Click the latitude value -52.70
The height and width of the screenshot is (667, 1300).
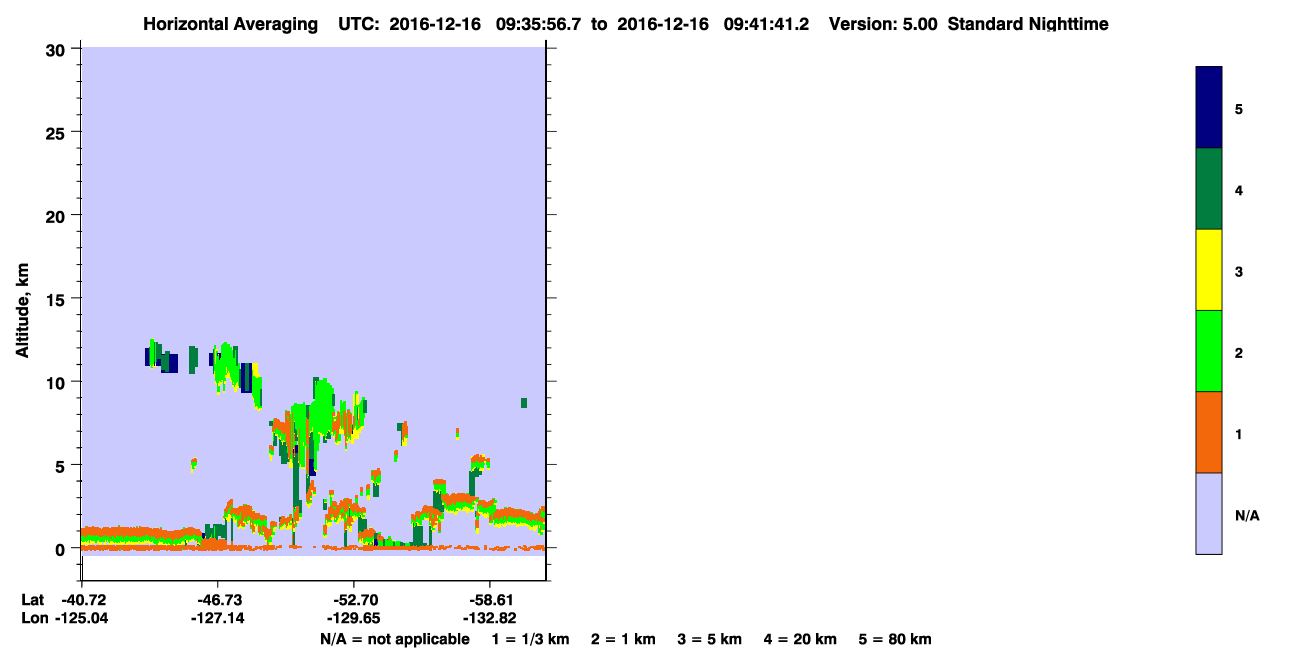[355, 599]
